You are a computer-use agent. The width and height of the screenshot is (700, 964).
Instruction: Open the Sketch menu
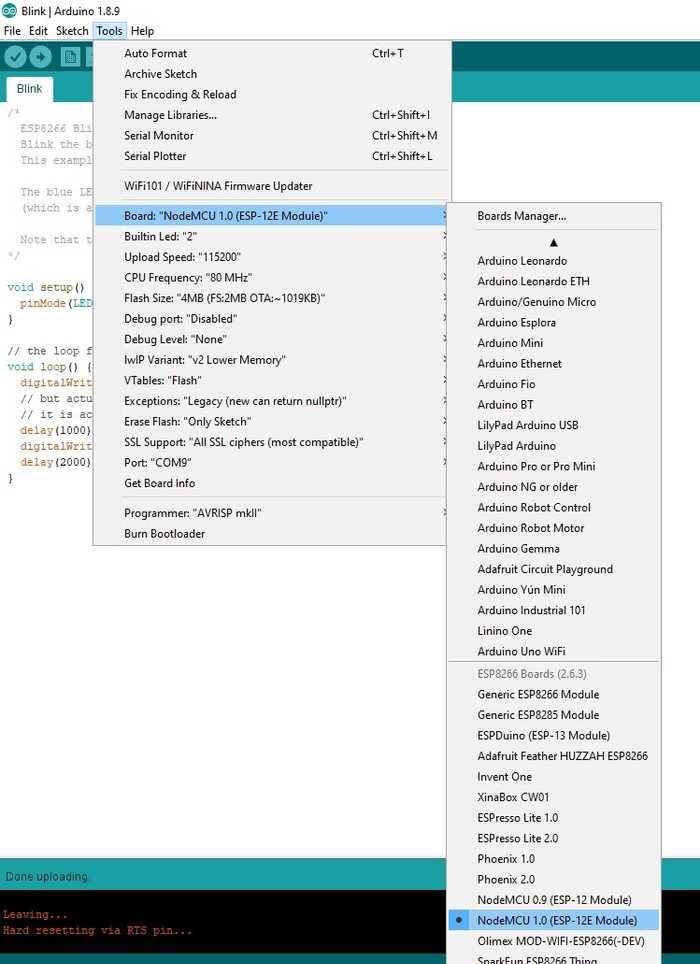click(x=72, y=31)
